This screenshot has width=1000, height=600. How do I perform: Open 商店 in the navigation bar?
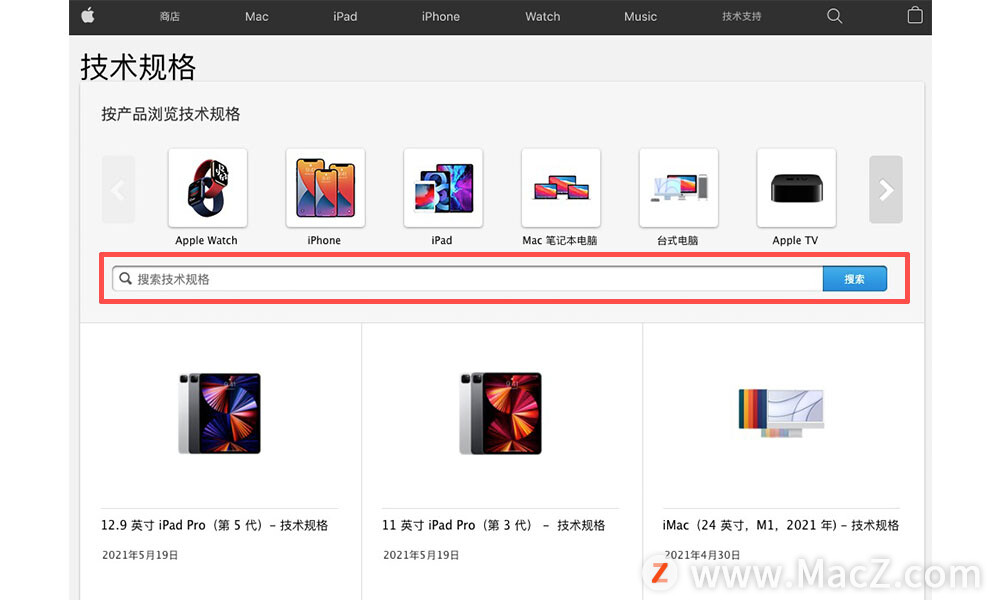[170, 17]
